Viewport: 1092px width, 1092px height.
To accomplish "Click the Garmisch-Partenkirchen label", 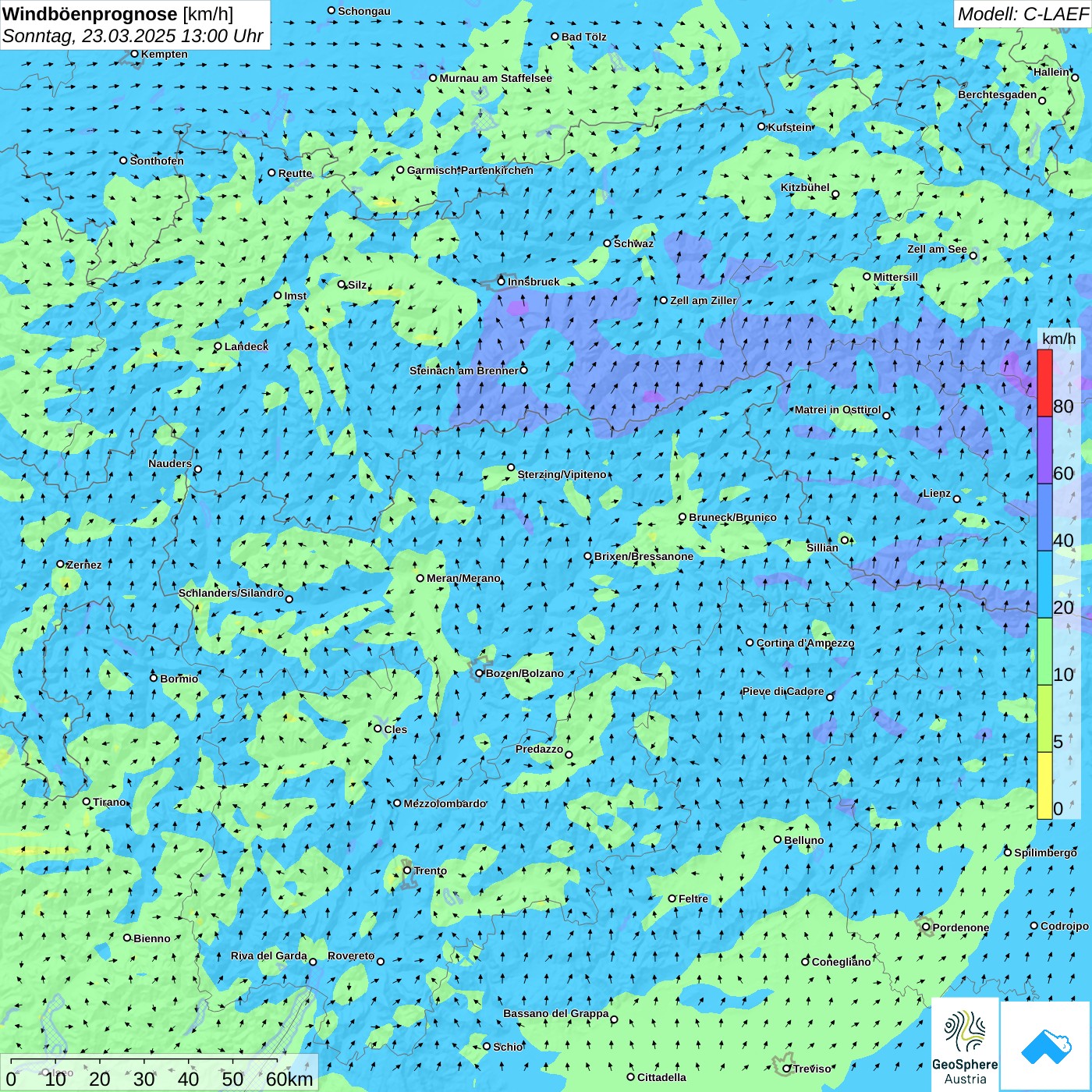I will point(470,170).
